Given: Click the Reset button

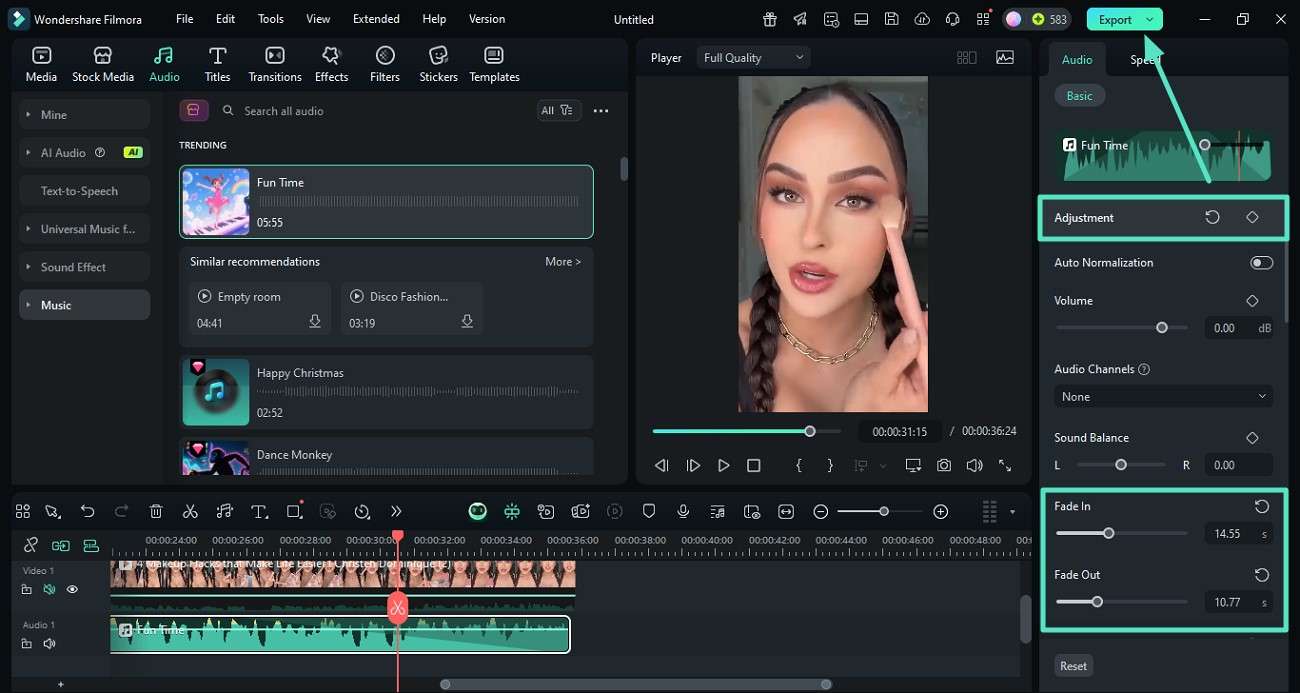Looking at the screenshot, I should coord(1073,666).
